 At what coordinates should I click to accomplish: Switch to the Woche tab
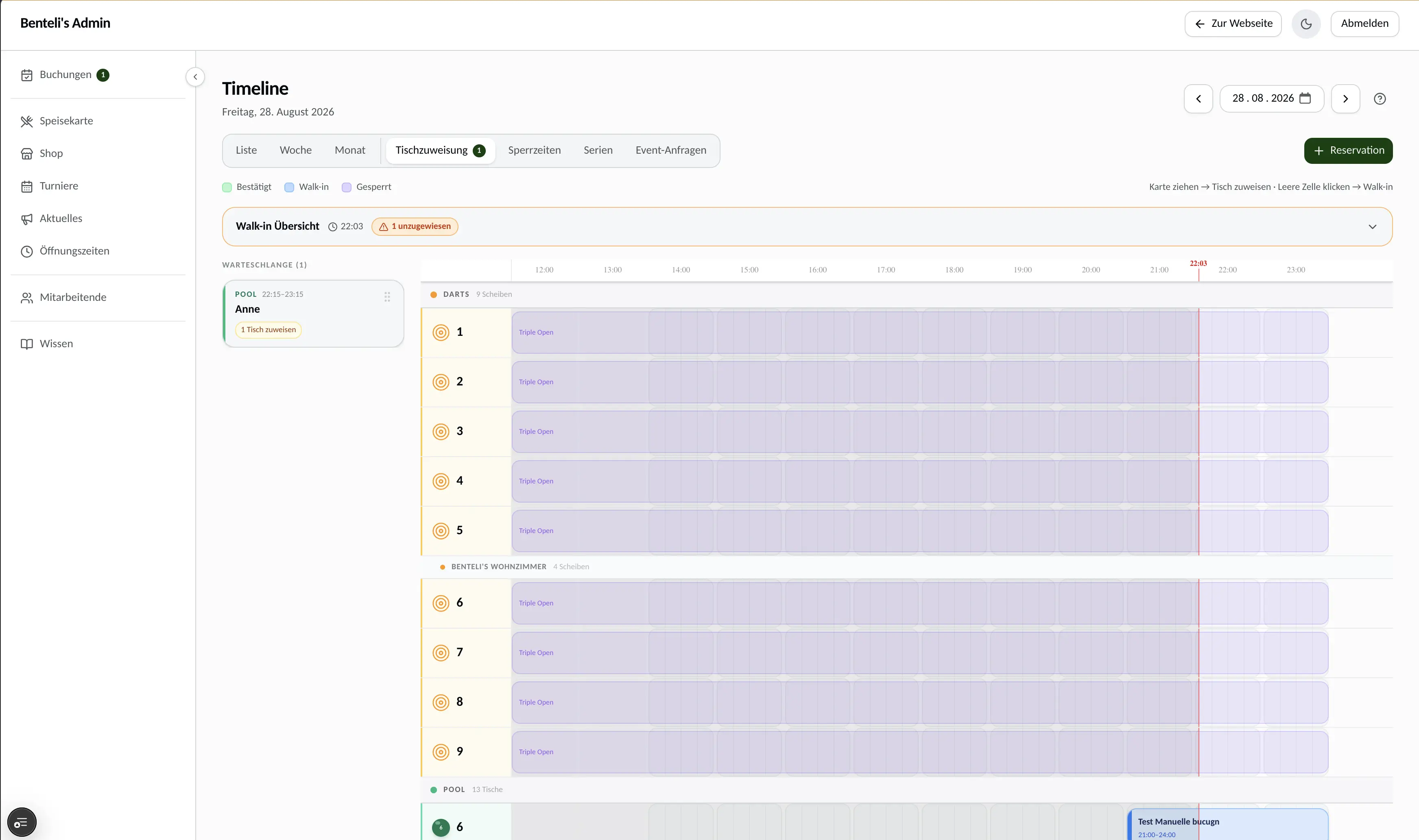(296, 150)
